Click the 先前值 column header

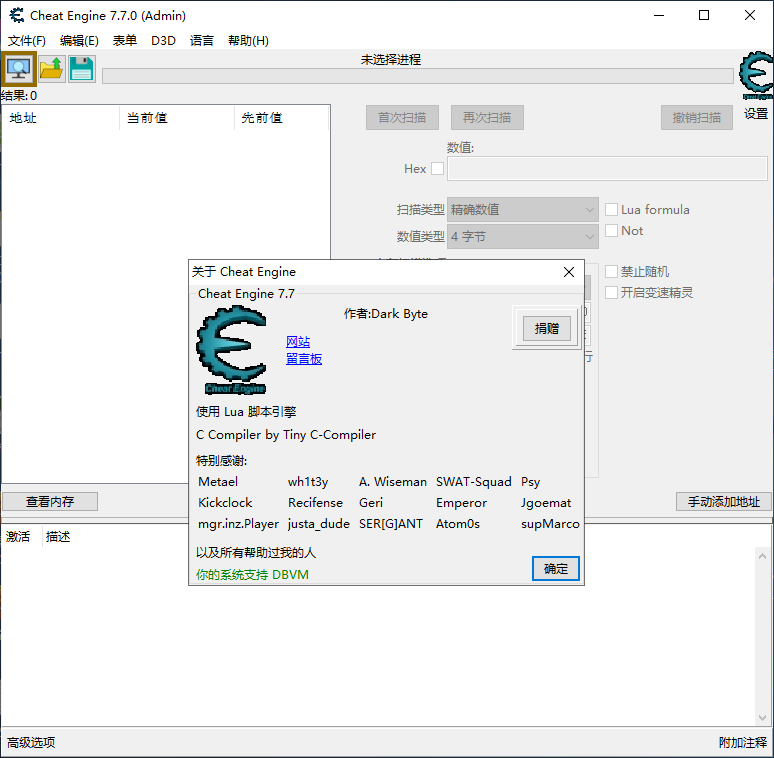[x=281, y=118]
